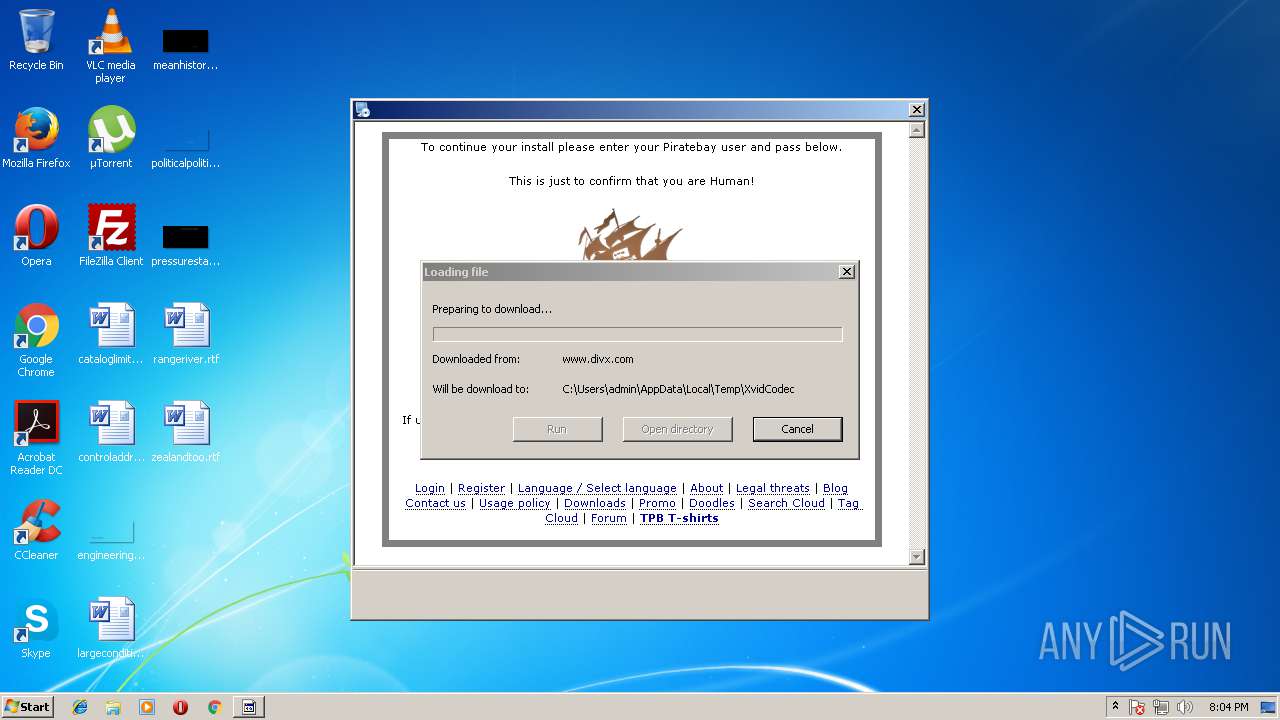1280x720 pixels.
Task: Select the politicalpoliti desktop file
Action: (x=186, y=146)
